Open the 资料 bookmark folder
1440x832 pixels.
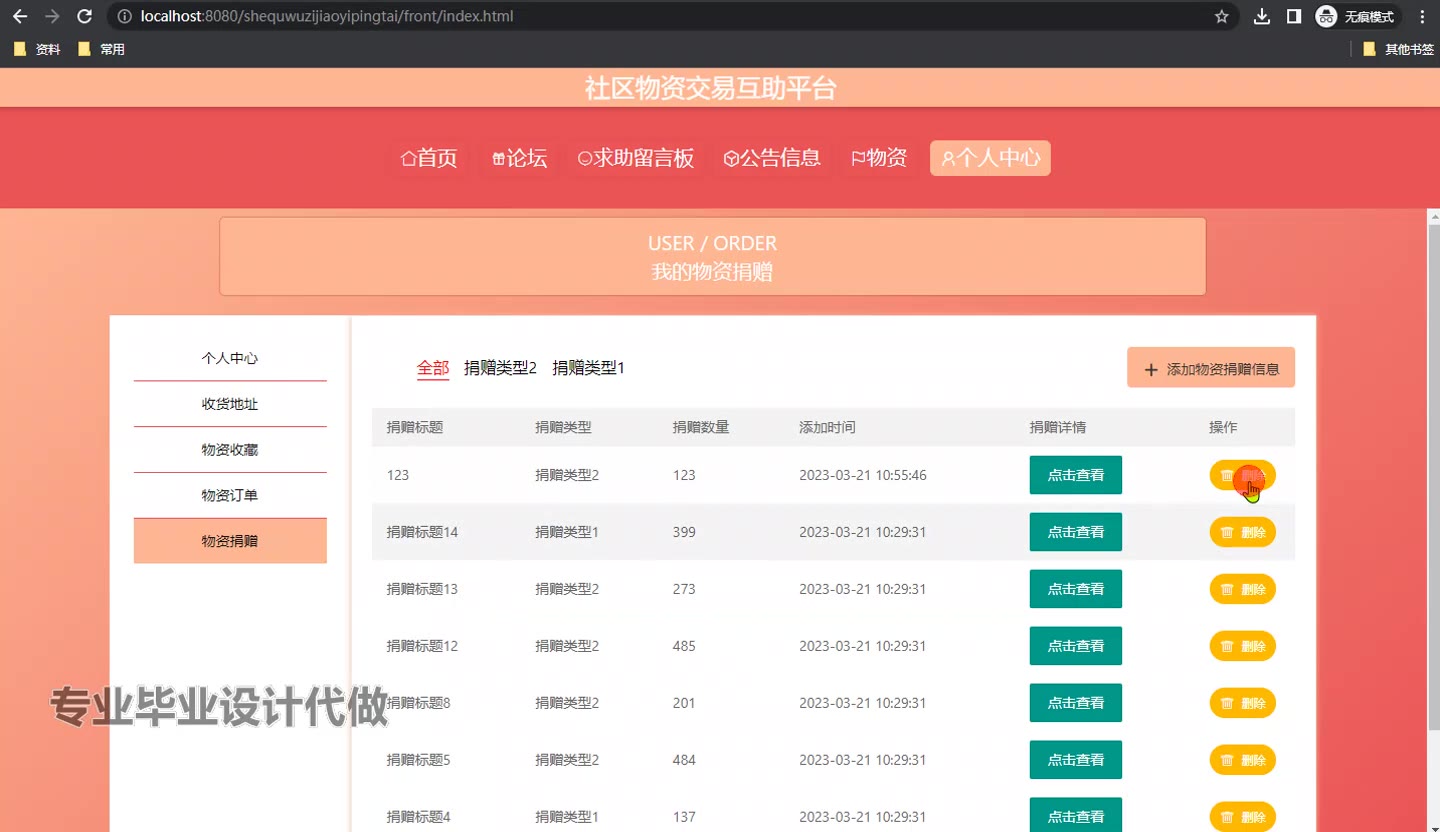[38, 49]
